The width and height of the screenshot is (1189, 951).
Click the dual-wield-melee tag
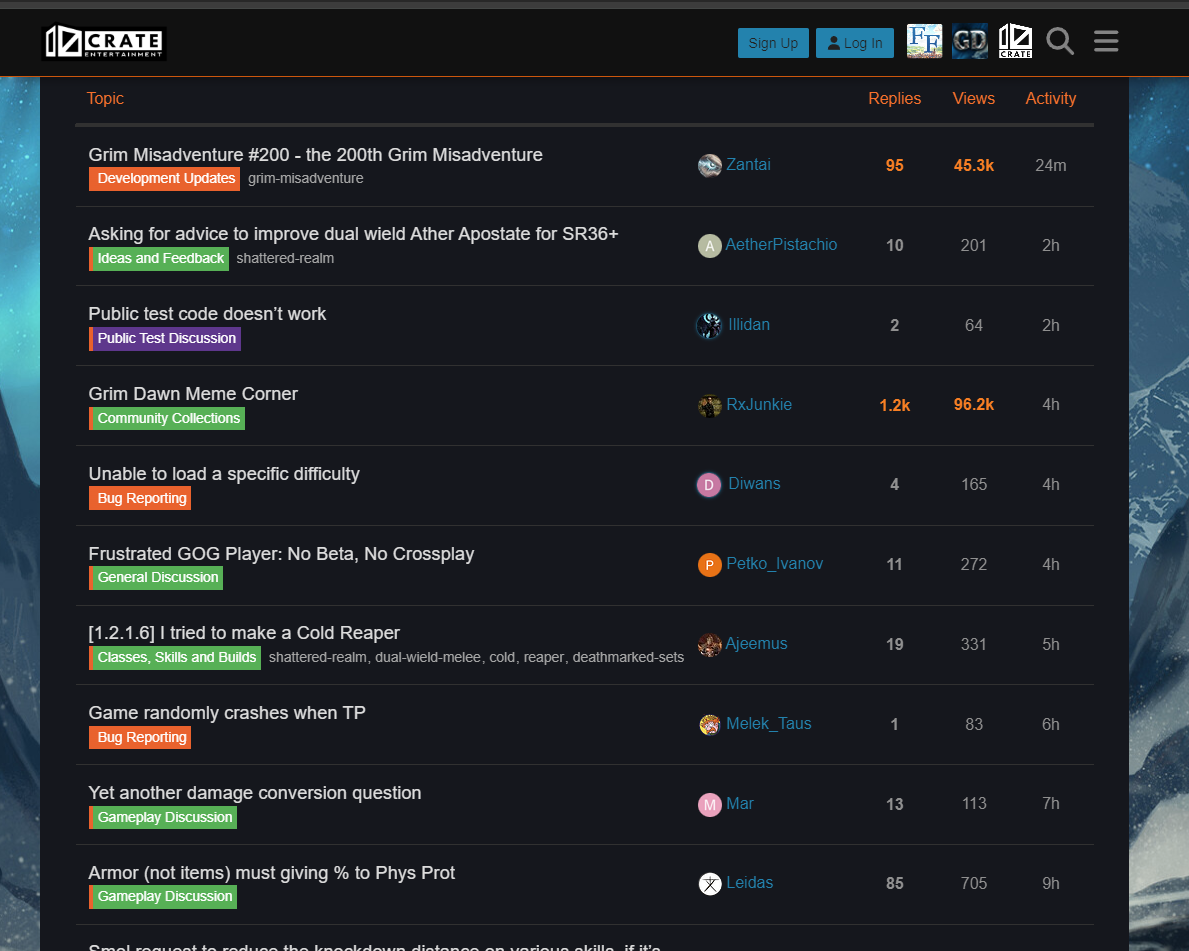428,658
